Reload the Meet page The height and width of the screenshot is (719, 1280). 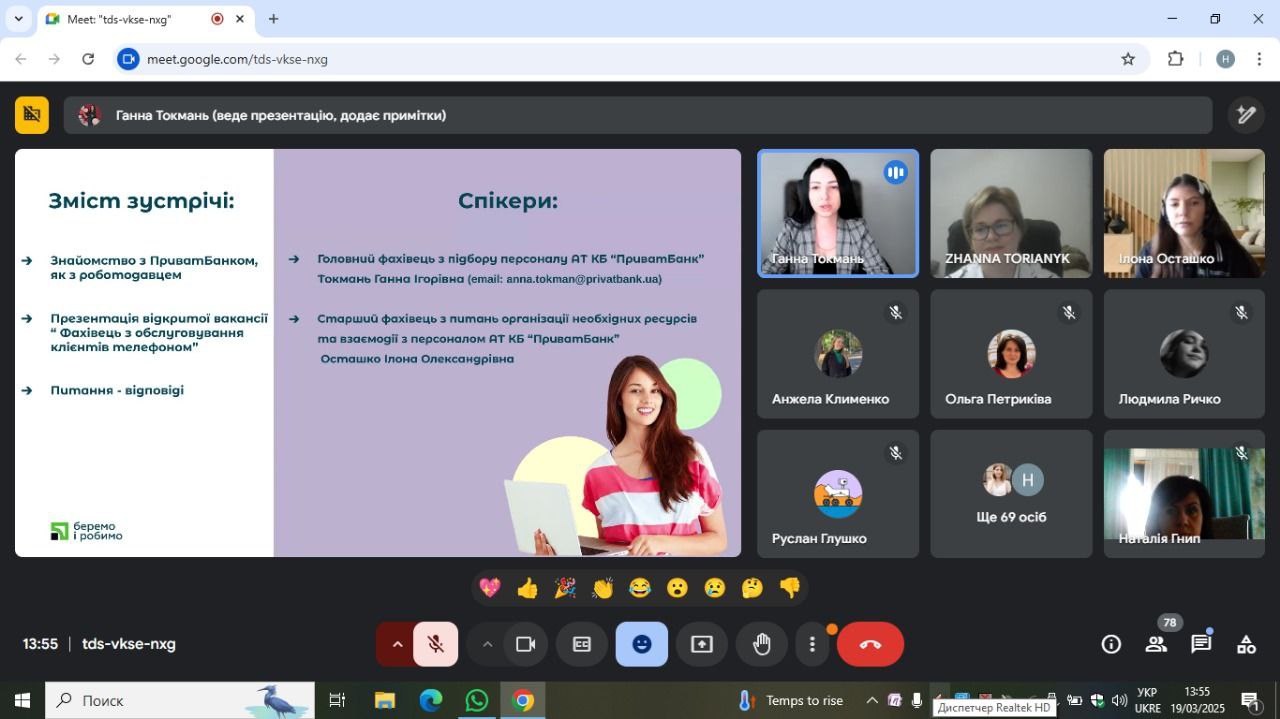click(88, 59)
